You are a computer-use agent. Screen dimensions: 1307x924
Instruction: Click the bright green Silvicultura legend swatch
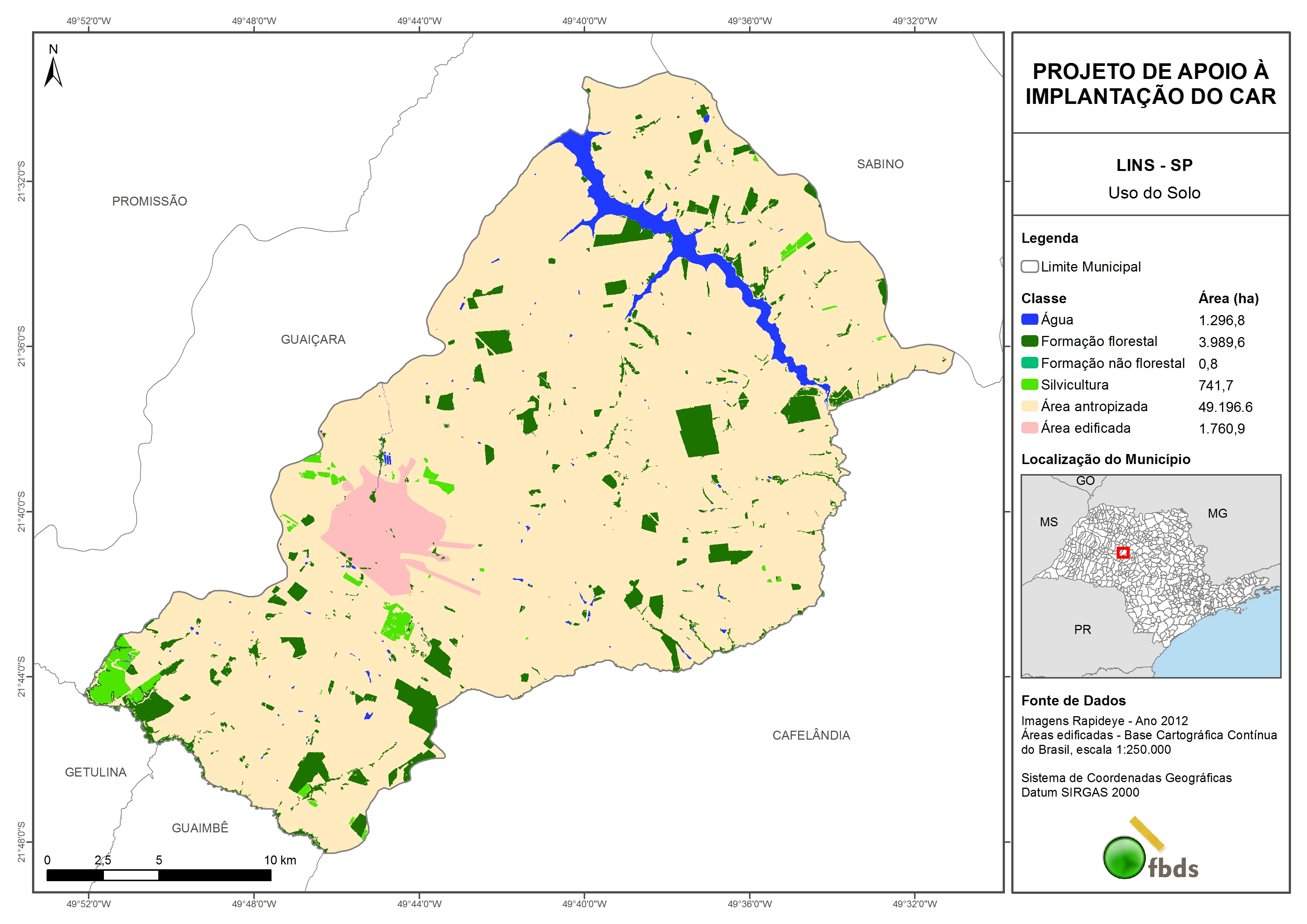1029,384
